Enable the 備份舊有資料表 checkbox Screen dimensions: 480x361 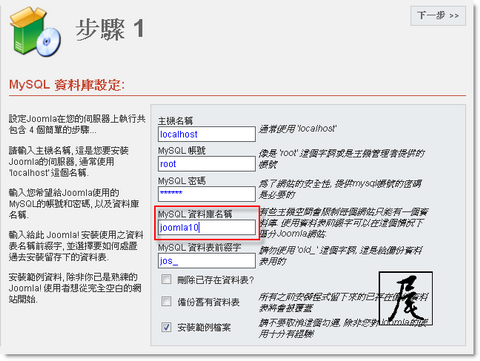(x=166, y=301)
